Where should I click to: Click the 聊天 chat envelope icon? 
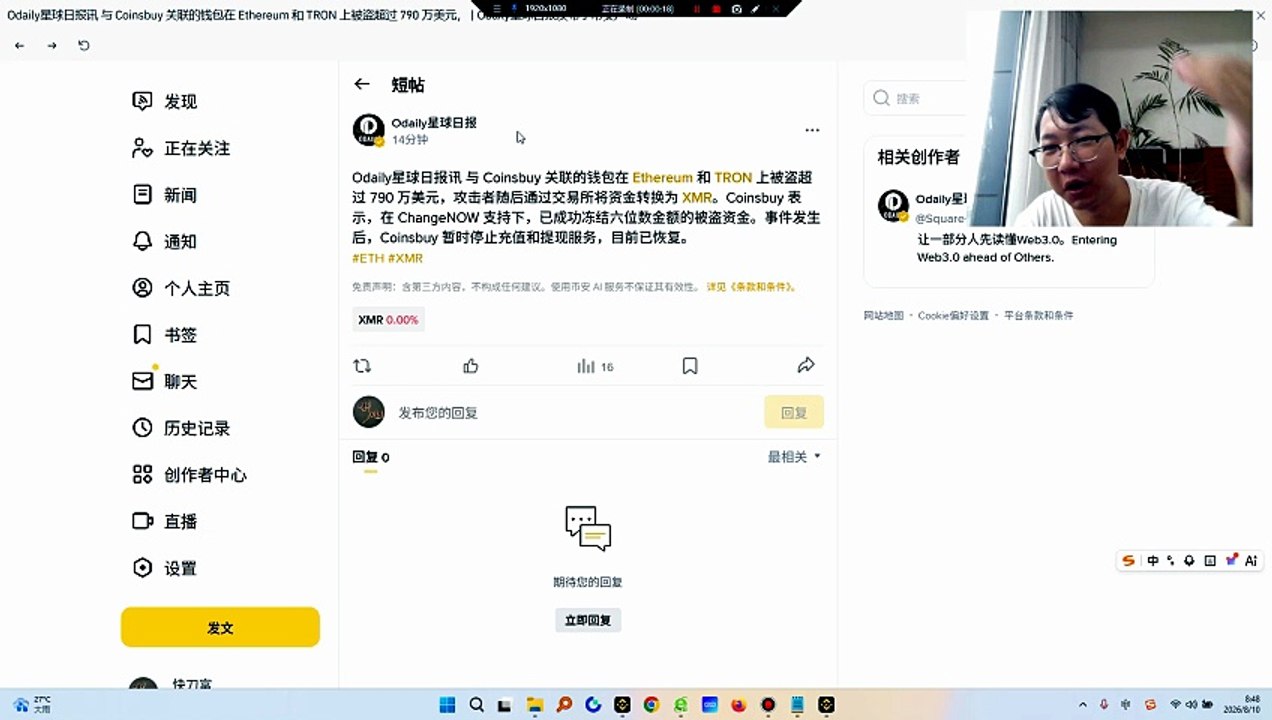(x=143, y=381)
